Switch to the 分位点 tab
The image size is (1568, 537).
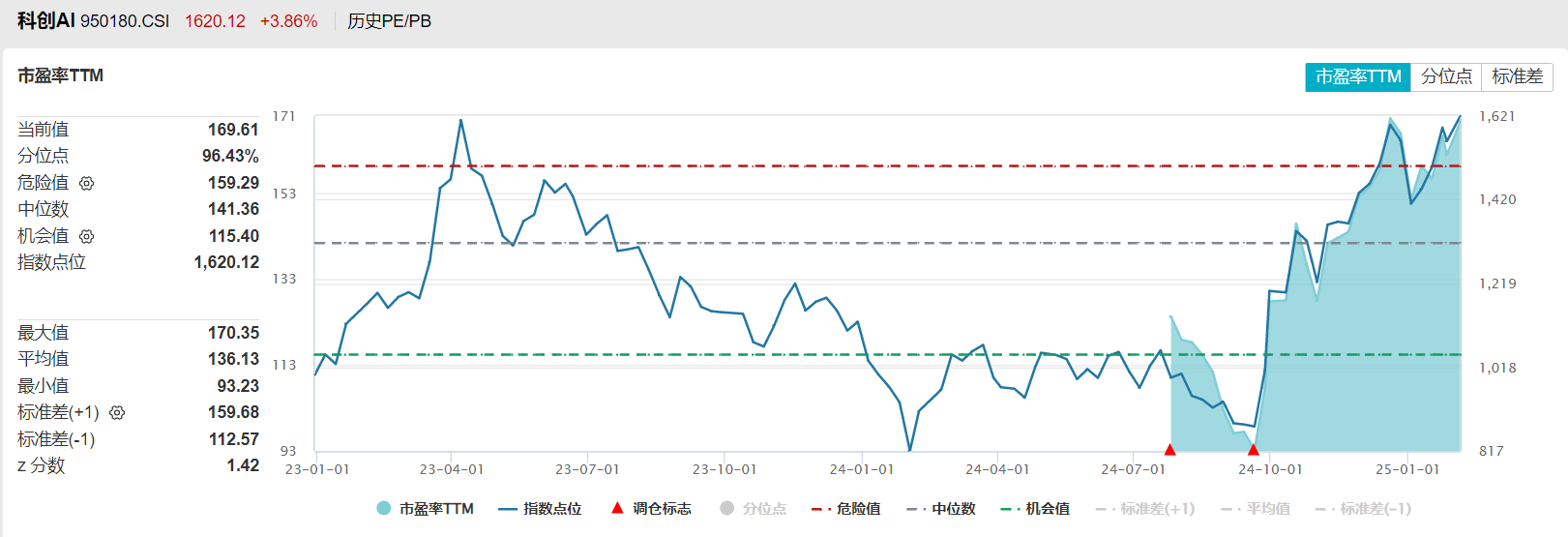coord(1446,77)
